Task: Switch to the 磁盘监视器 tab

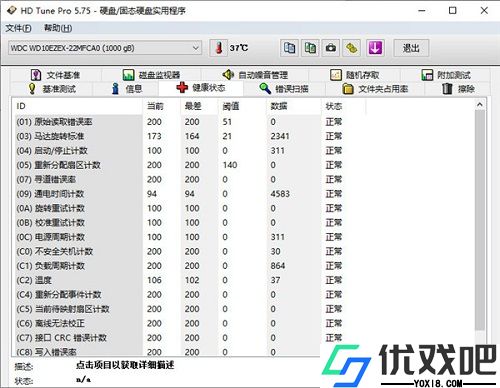Action: [x=152, y=75]
